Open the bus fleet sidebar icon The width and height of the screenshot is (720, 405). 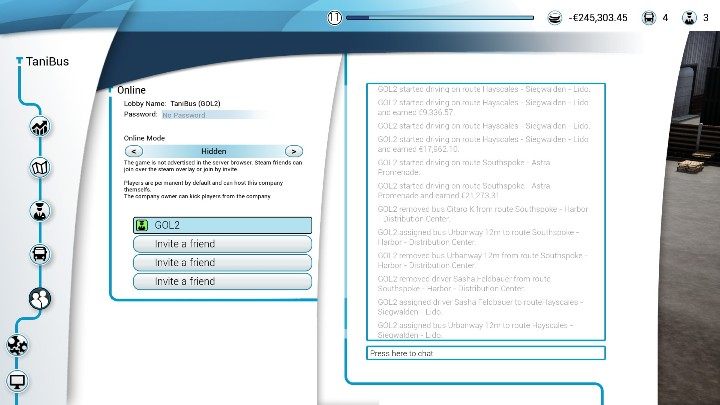coord(42,254)
